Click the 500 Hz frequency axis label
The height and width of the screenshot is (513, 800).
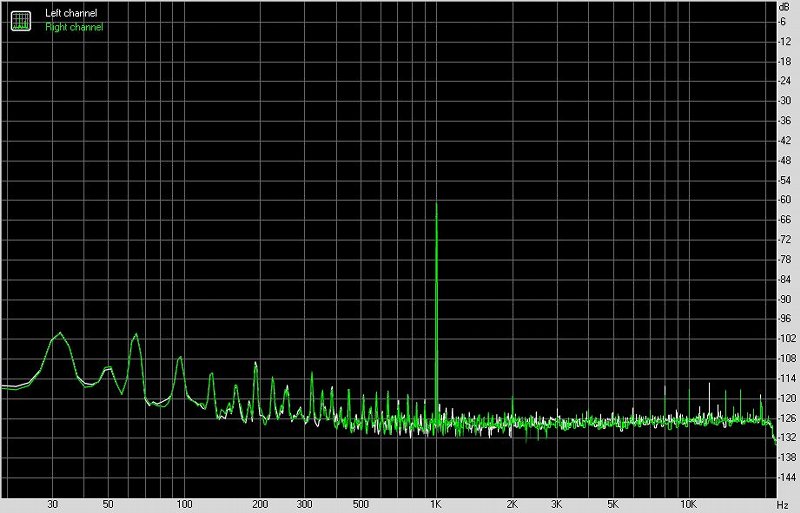click(x=360, y=505)
